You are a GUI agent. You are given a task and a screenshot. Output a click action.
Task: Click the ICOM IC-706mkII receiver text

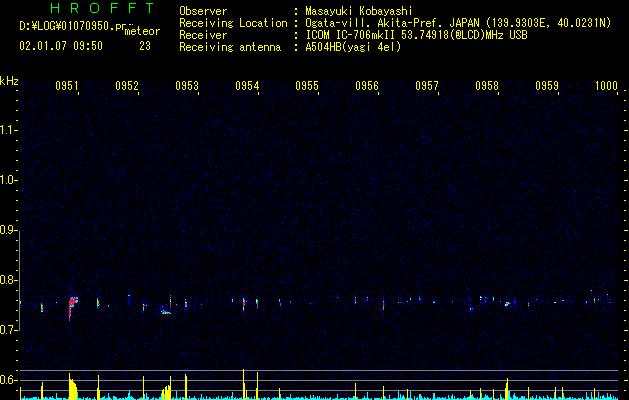point(416,35)
